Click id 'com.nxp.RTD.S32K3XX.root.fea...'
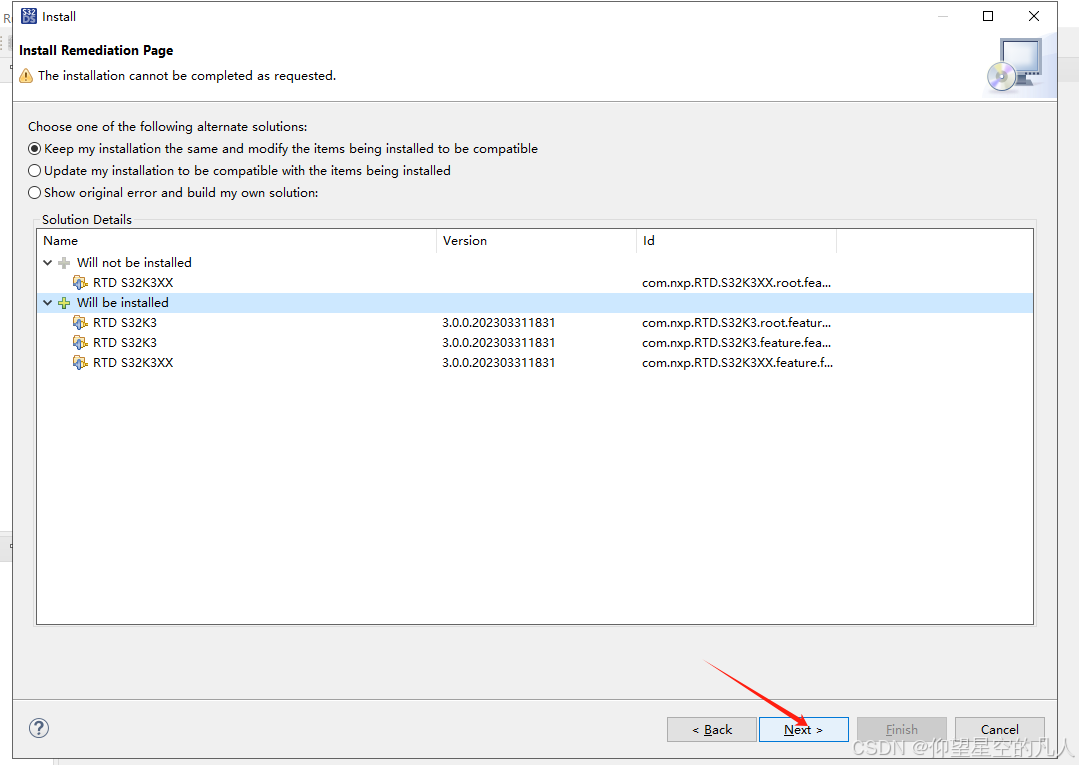The image size is (1079, 765). pyautogui.click(x=736, y=283)
